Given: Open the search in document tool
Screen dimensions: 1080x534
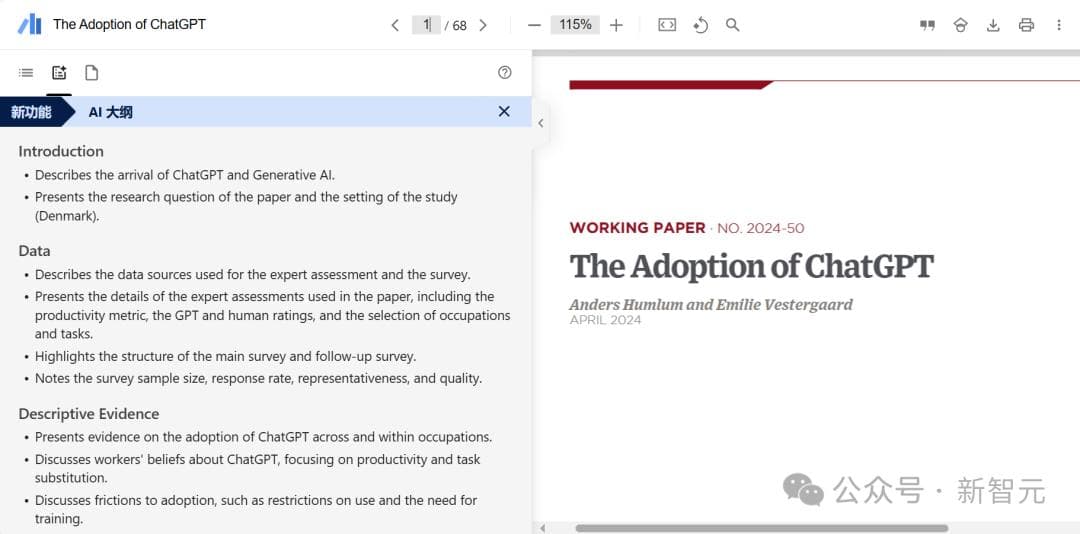Looking at the screenshot, I should point(732,25).
